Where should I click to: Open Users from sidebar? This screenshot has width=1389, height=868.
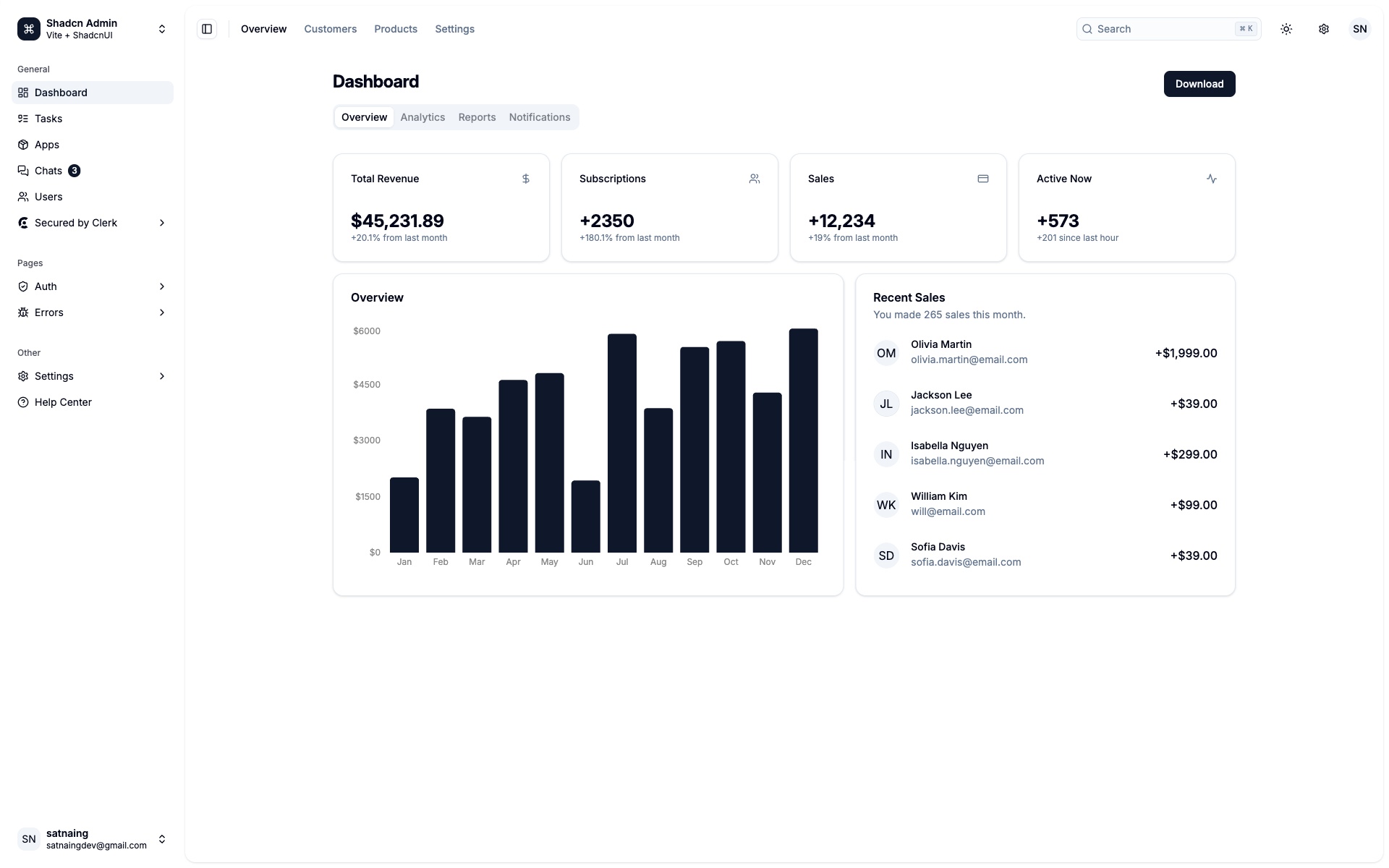(48, 197)
